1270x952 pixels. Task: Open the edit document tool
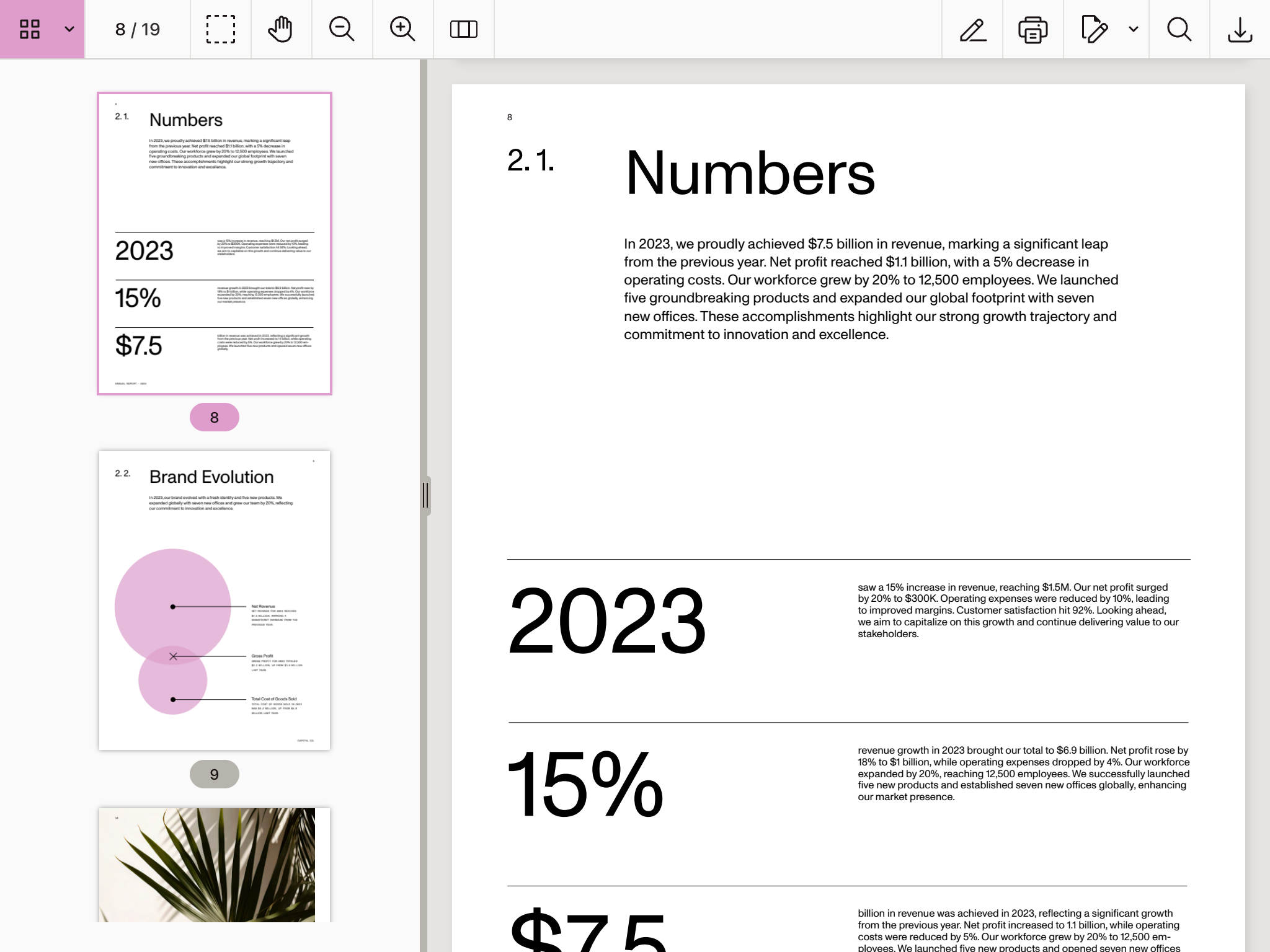point(1094,29)
